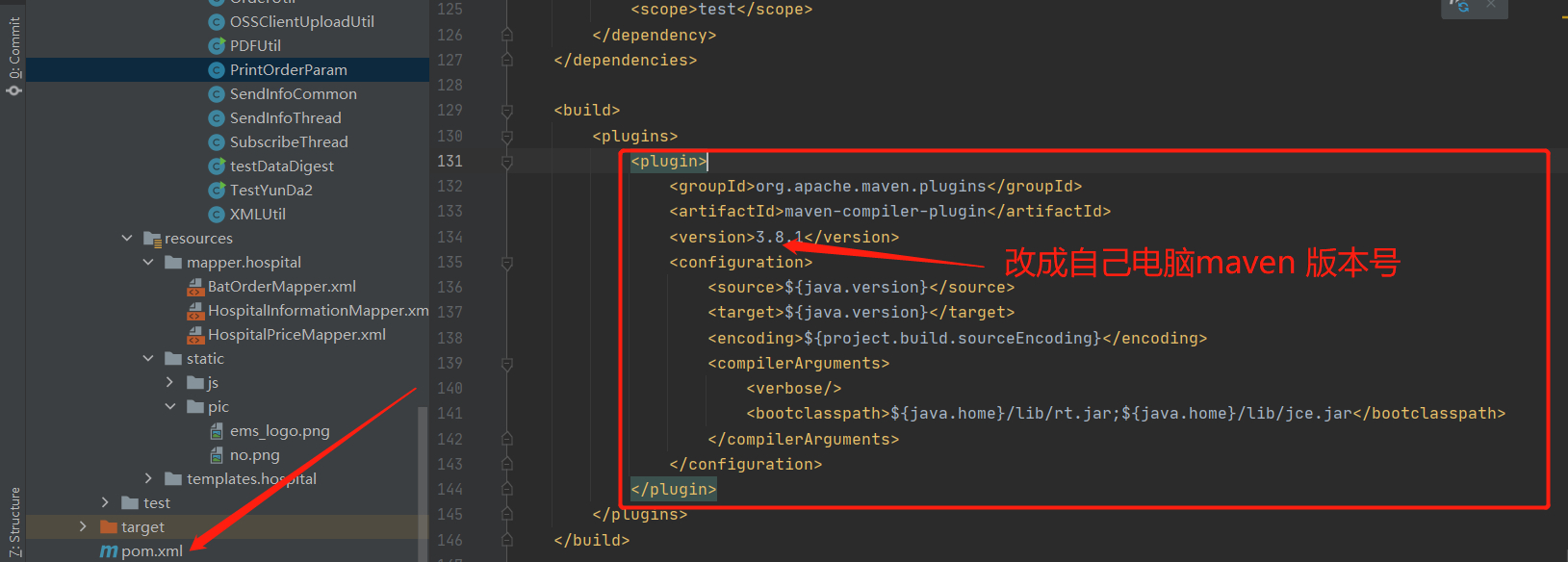Click the SendInfoCommon class icon

click(x=217, y=93)
